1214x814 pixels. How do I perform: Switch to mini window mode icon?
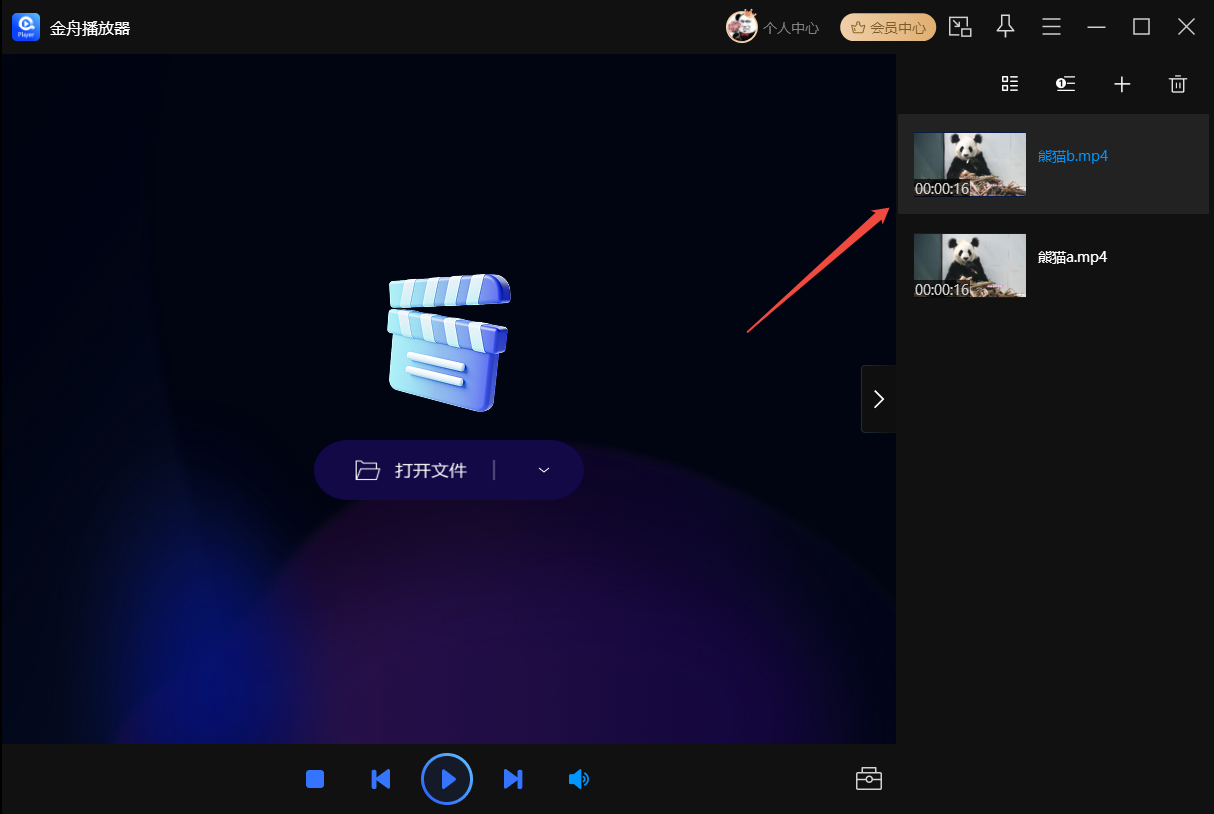coord(960,27)
